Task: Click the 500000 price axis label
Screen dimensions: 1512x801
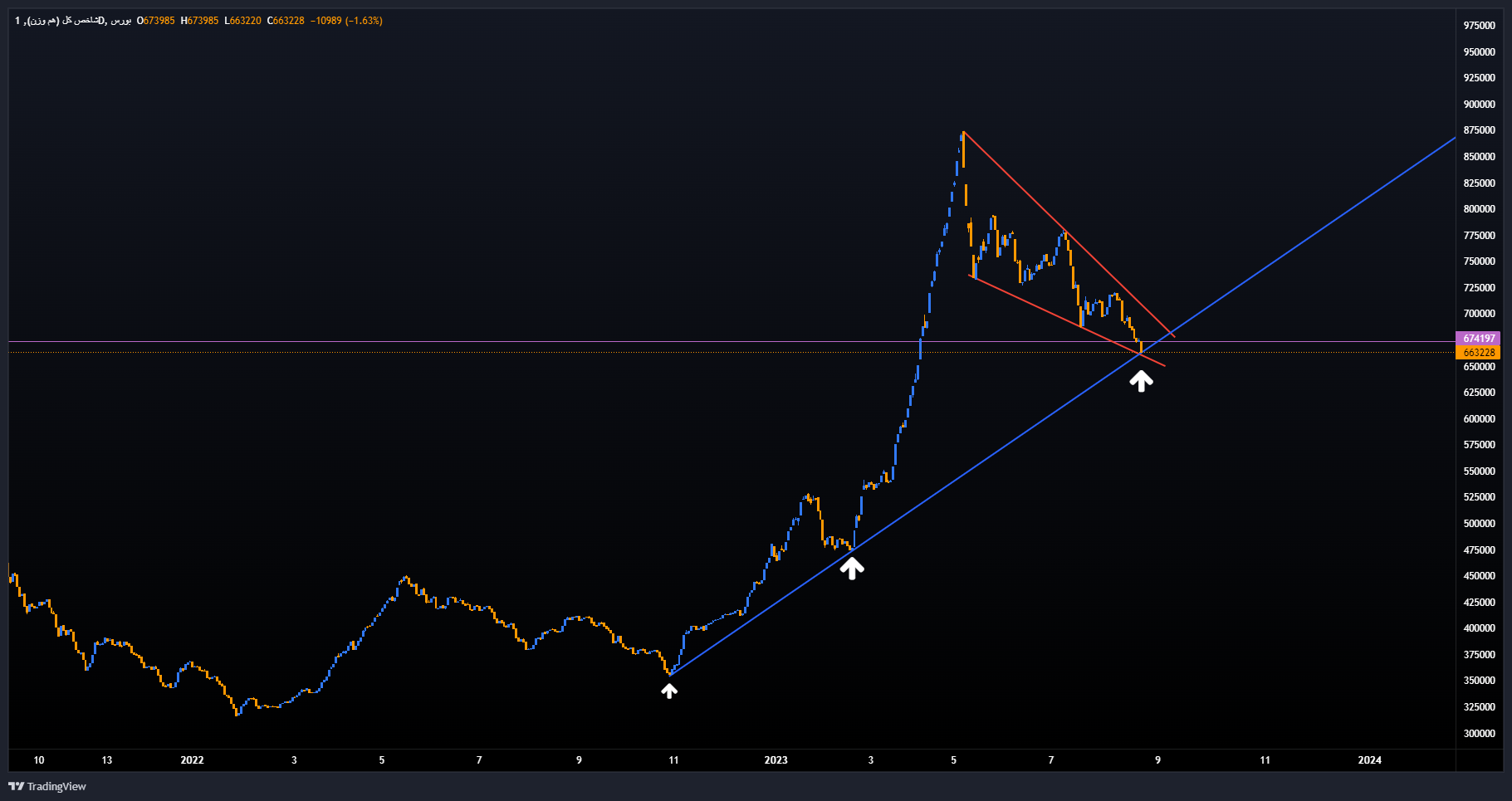Action: pyautogui.click(x=1480, y=524)
